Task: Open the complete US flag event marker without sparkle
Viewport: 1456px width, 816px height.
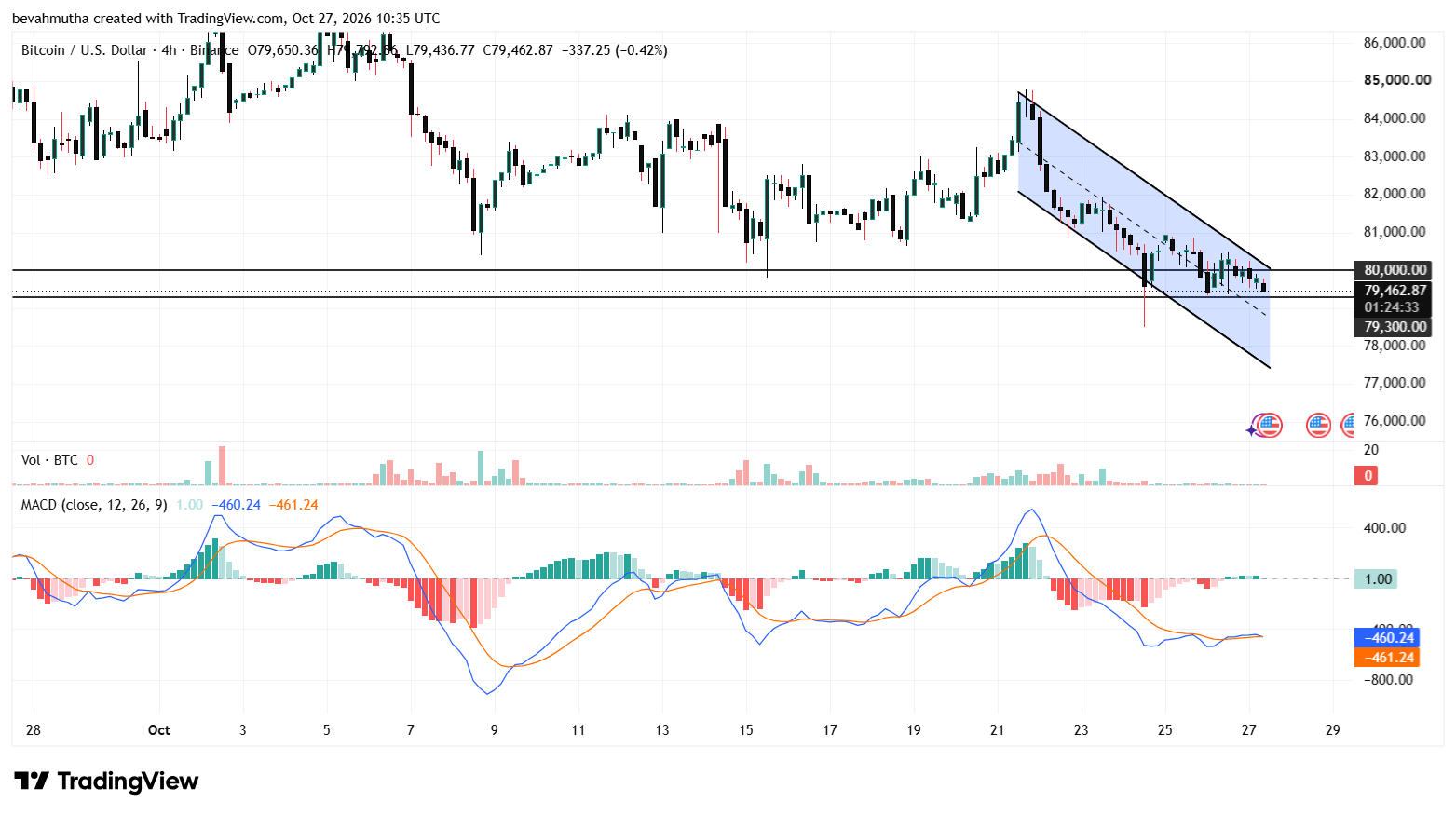Action: 1318,426
